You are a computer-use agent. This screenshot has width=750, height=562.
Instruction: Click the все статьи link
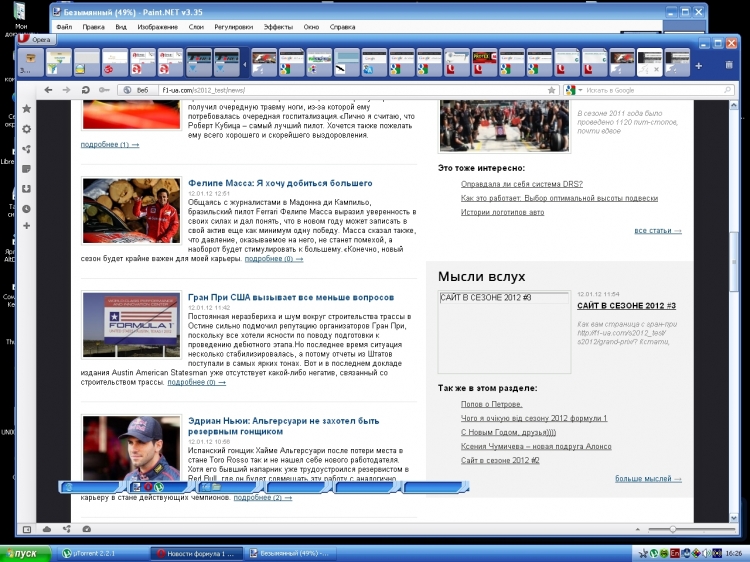(658, 231)
